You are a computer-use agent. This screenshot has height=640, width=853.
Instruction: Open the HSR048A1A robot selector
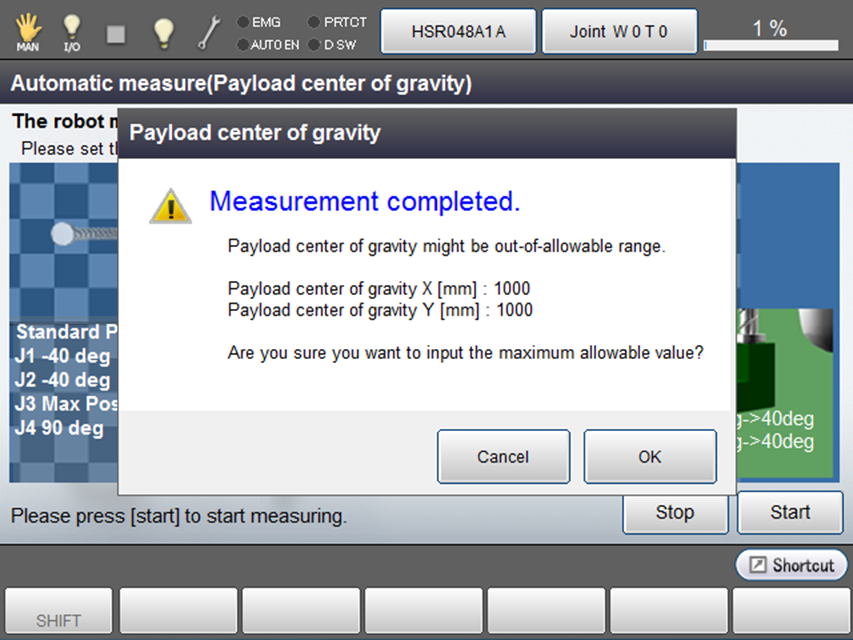(458, 31)
